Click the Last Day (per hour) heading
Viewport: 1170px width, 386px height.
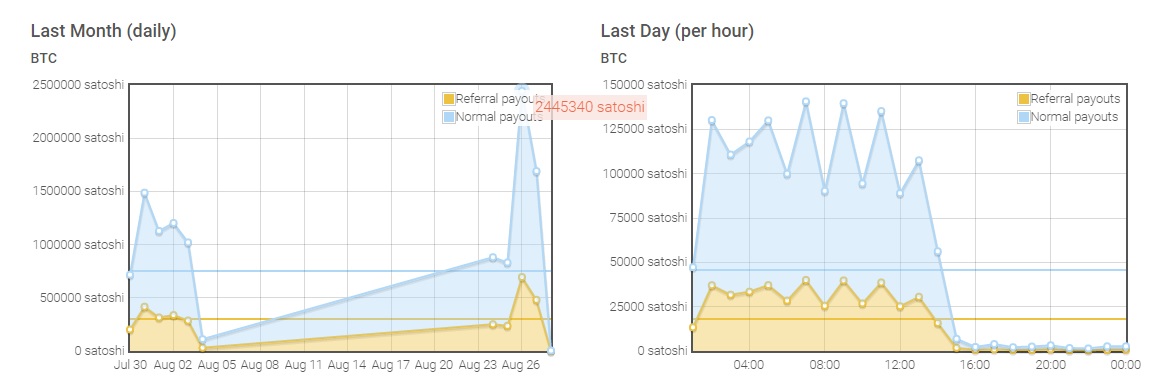[677, 31]
